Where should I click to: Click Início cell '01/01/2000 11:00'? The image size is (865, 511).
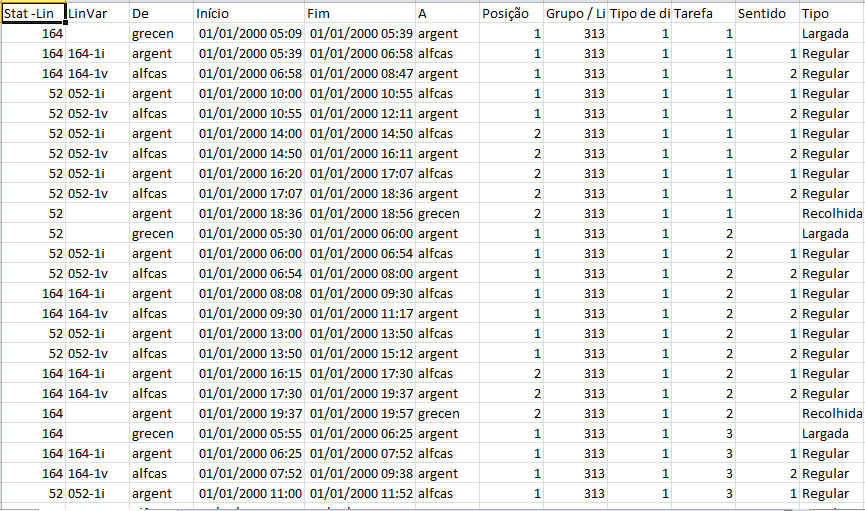(x=249, y=493)
